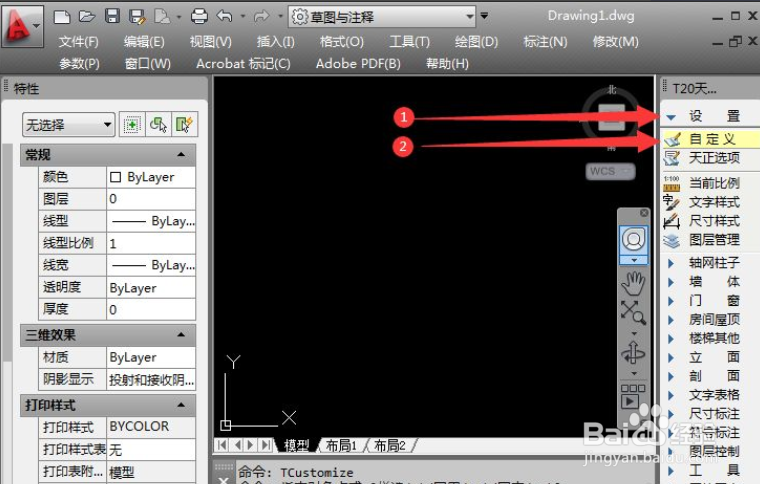The height and width of the screenshot is (484, 760).
Task: Expand the 轴网柱子 category
Action: [x=671, y=263]
